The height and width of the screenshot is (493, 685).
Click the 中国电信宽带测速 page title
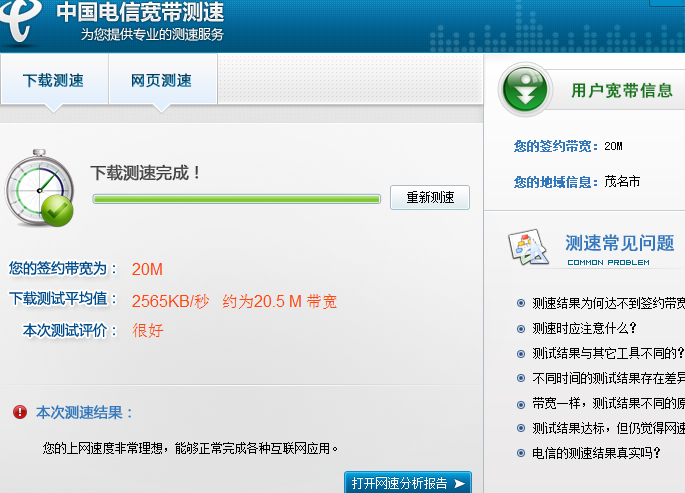pos(140,12)
